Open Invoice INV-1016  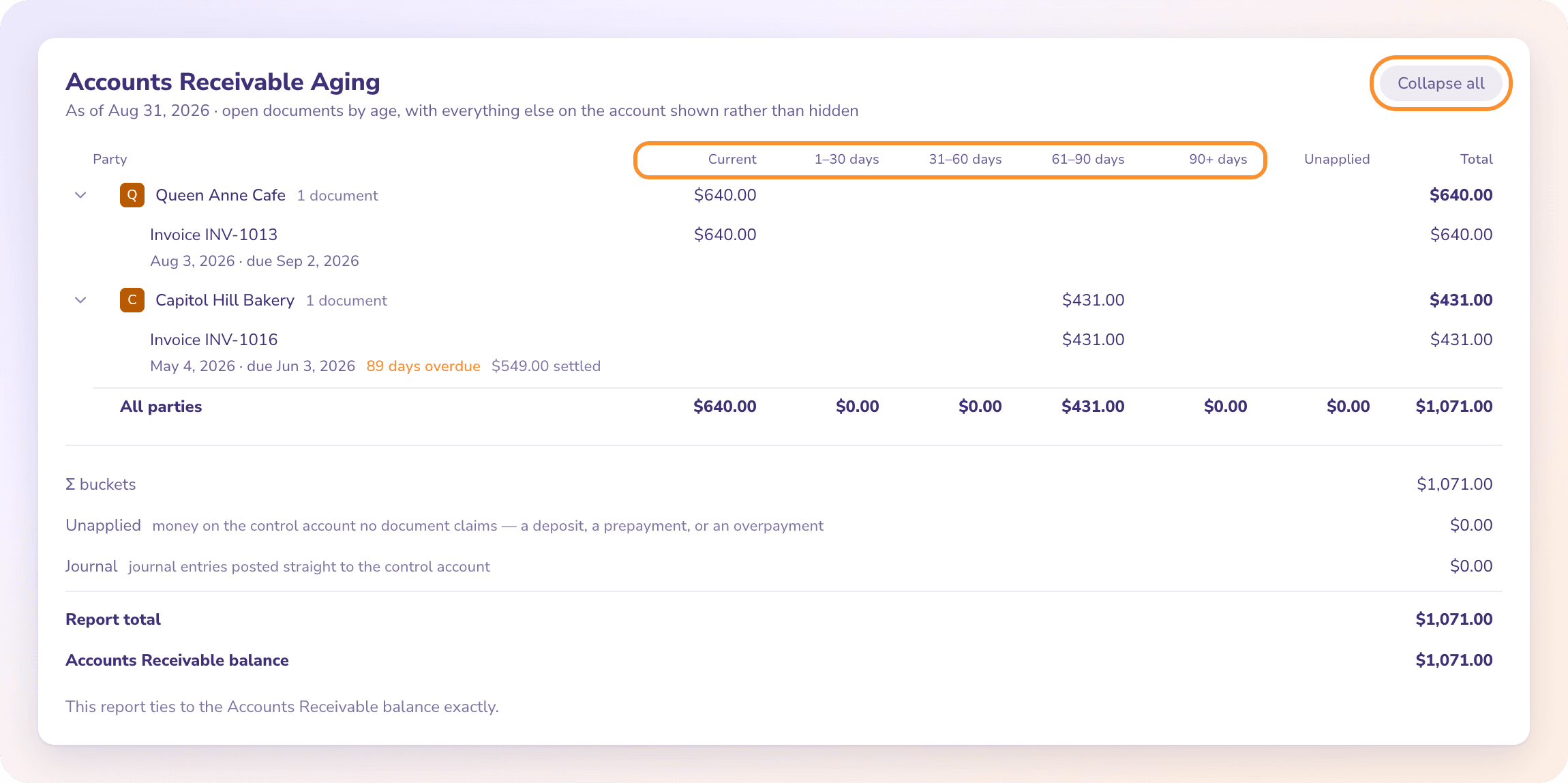[x=213, y=340]
